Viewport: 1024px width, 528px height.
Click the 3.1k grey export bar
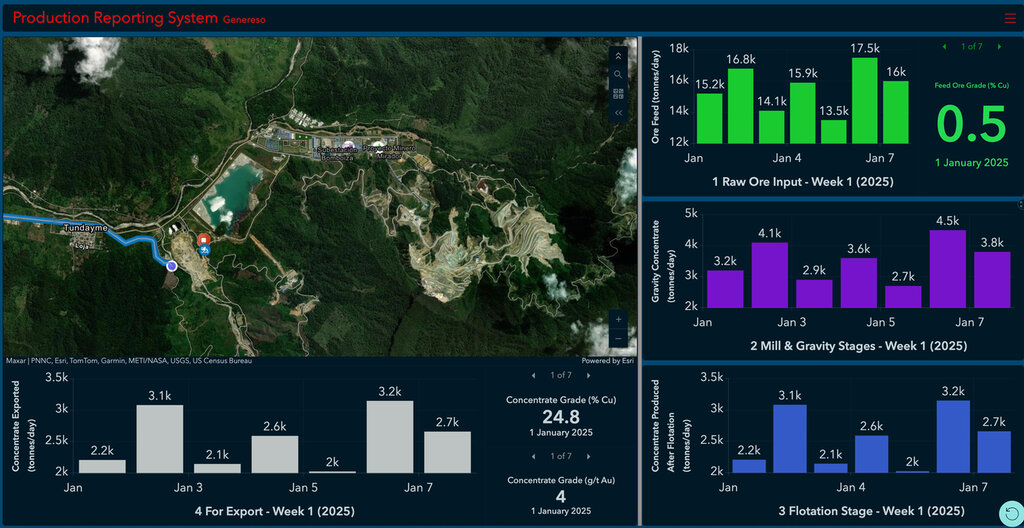(x=160, y=438)
